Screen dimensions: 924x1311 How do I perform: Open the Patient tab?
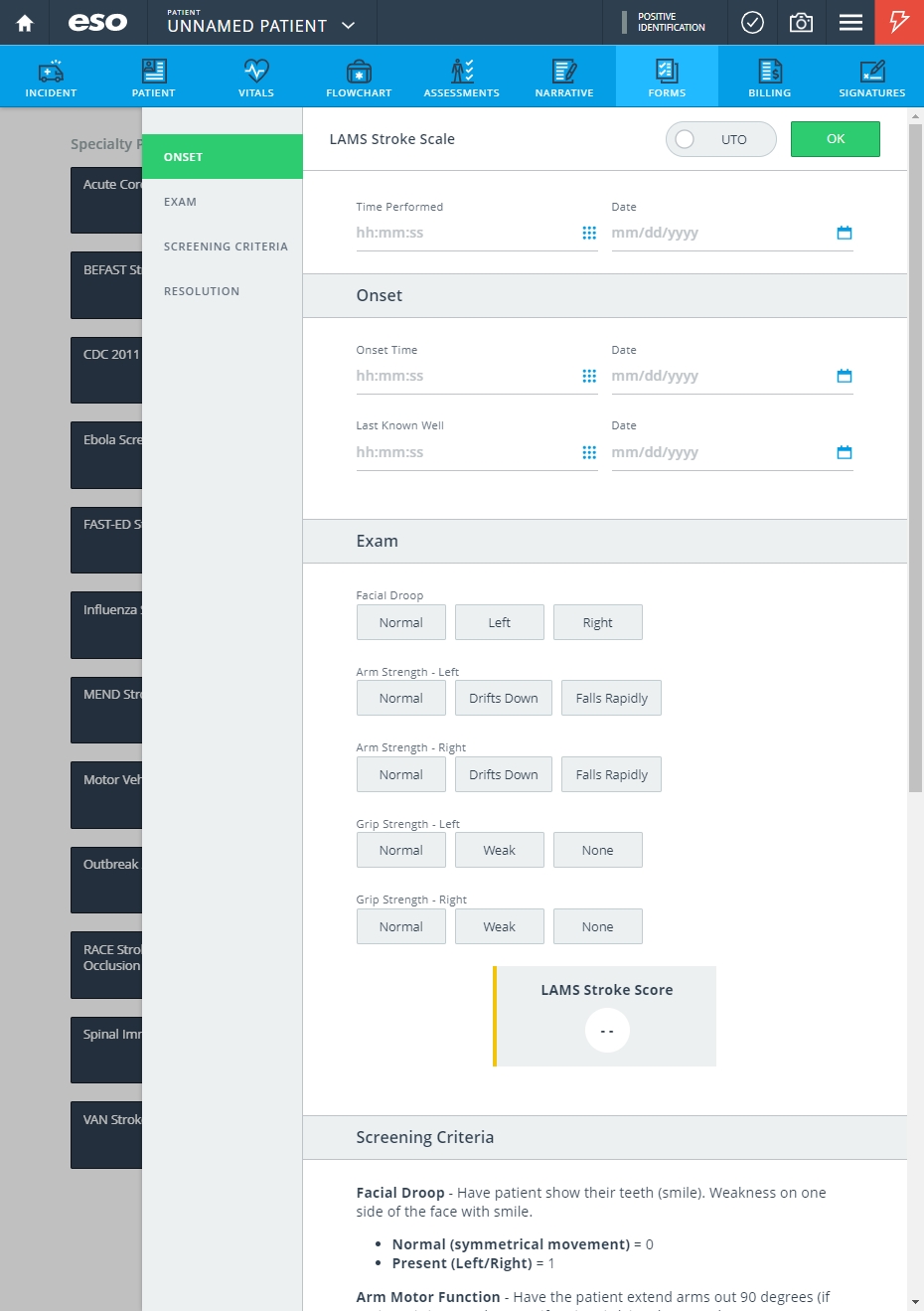[x=154, y=77]
